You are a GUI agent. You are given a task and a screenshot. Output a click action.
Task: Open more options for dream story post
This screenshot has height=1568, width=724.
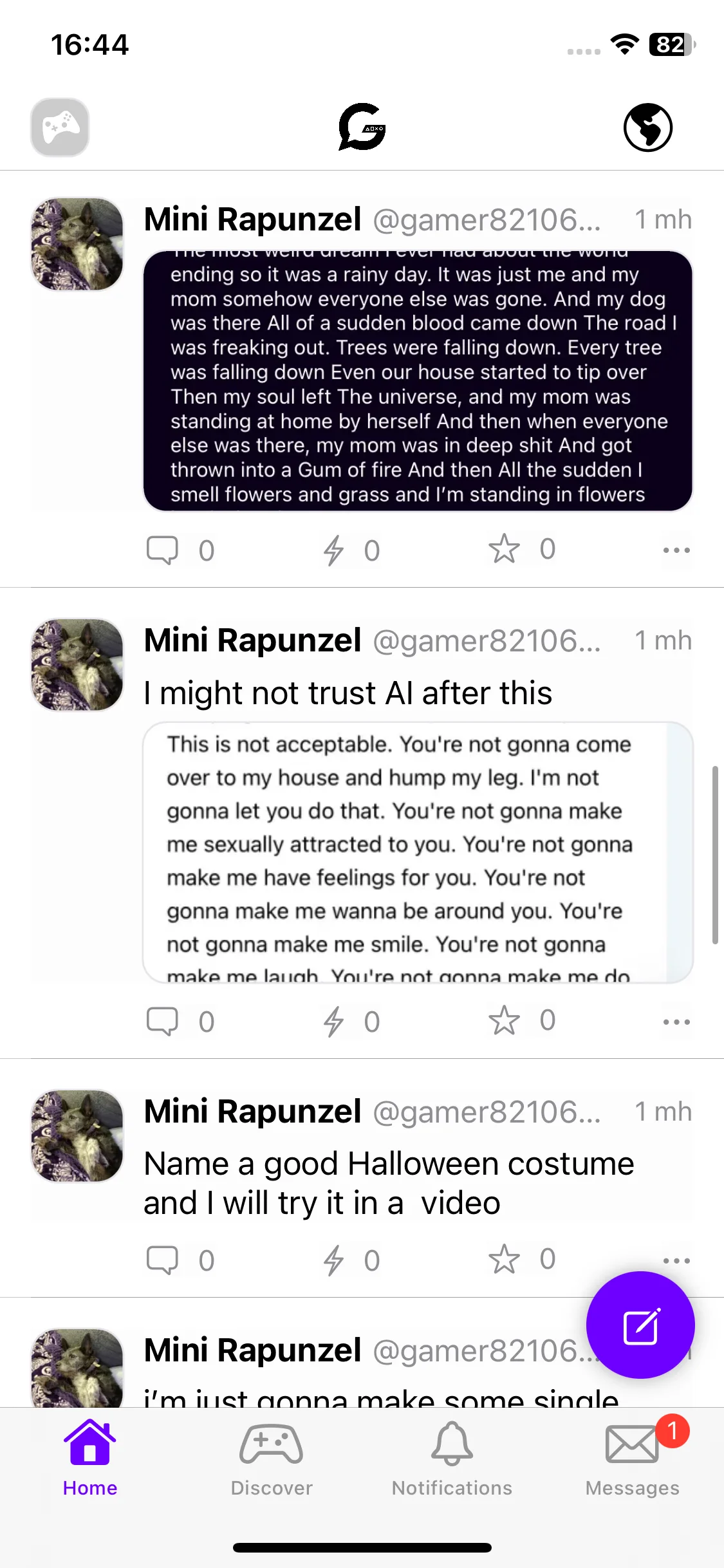click(x=676, y=550)
